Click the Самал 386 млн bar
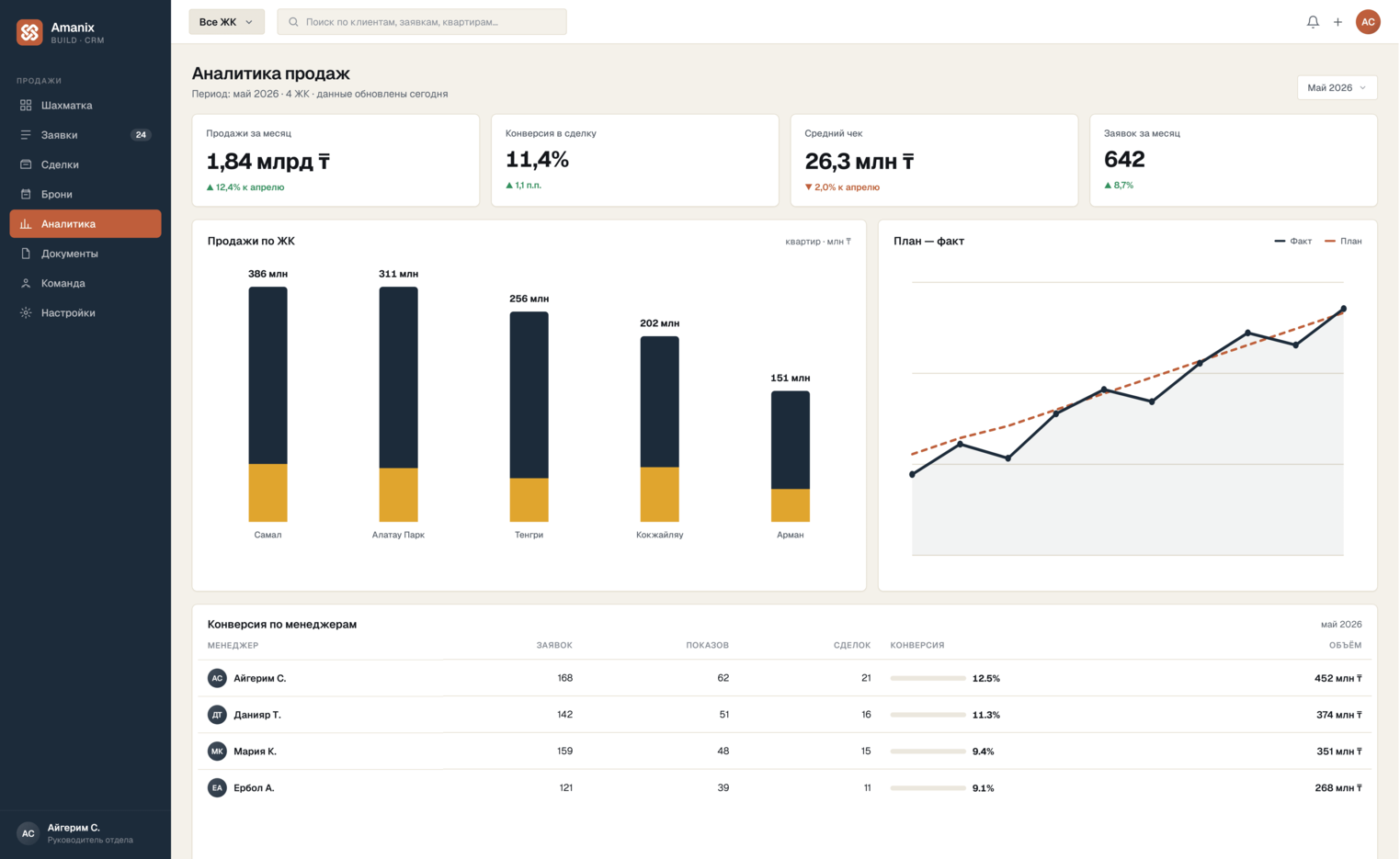 pos(267,404)
